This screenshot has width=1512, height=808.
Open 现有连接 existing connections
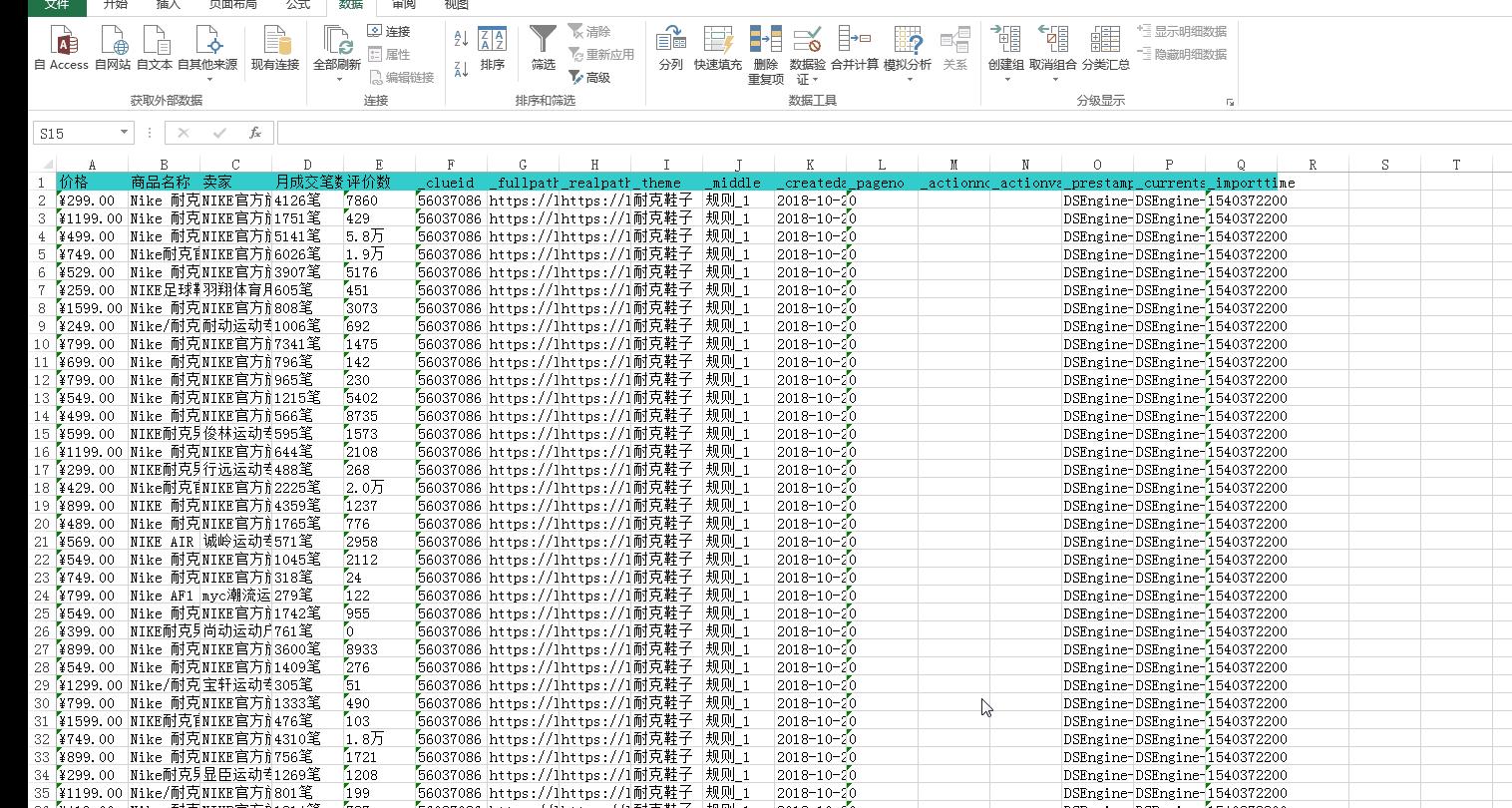(275, 49)
